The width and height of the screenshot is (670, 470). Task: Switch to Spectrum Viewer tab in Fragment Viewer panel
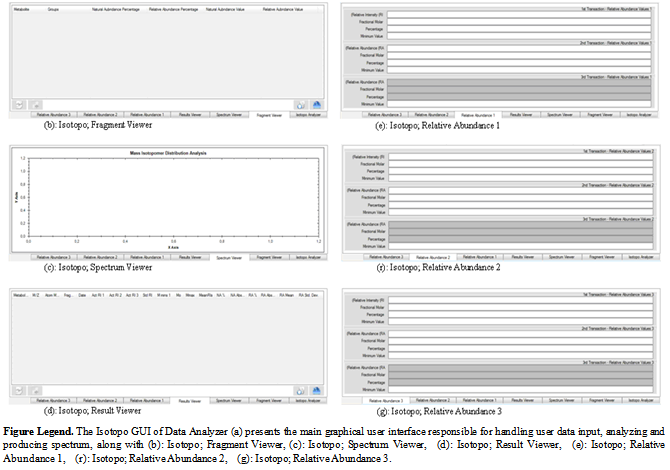pyautogui.click(x=228, y=115)
